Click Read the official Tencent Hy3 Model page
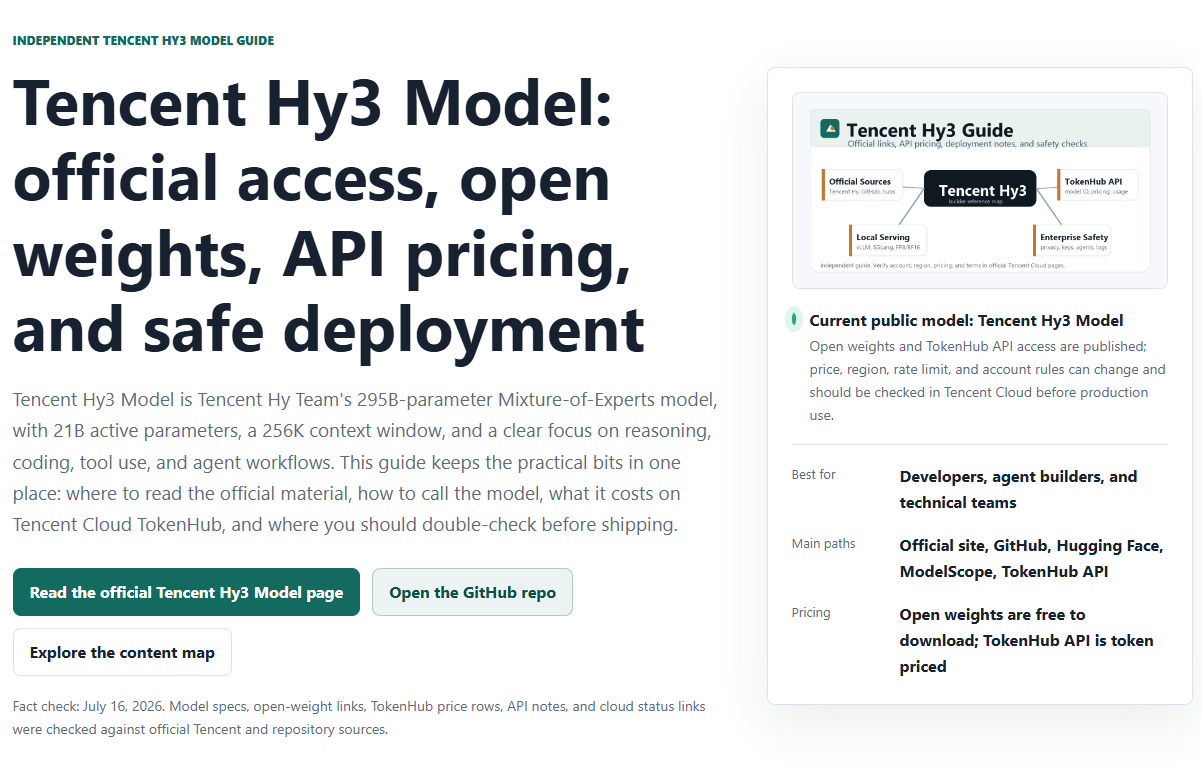 point(186,592)
